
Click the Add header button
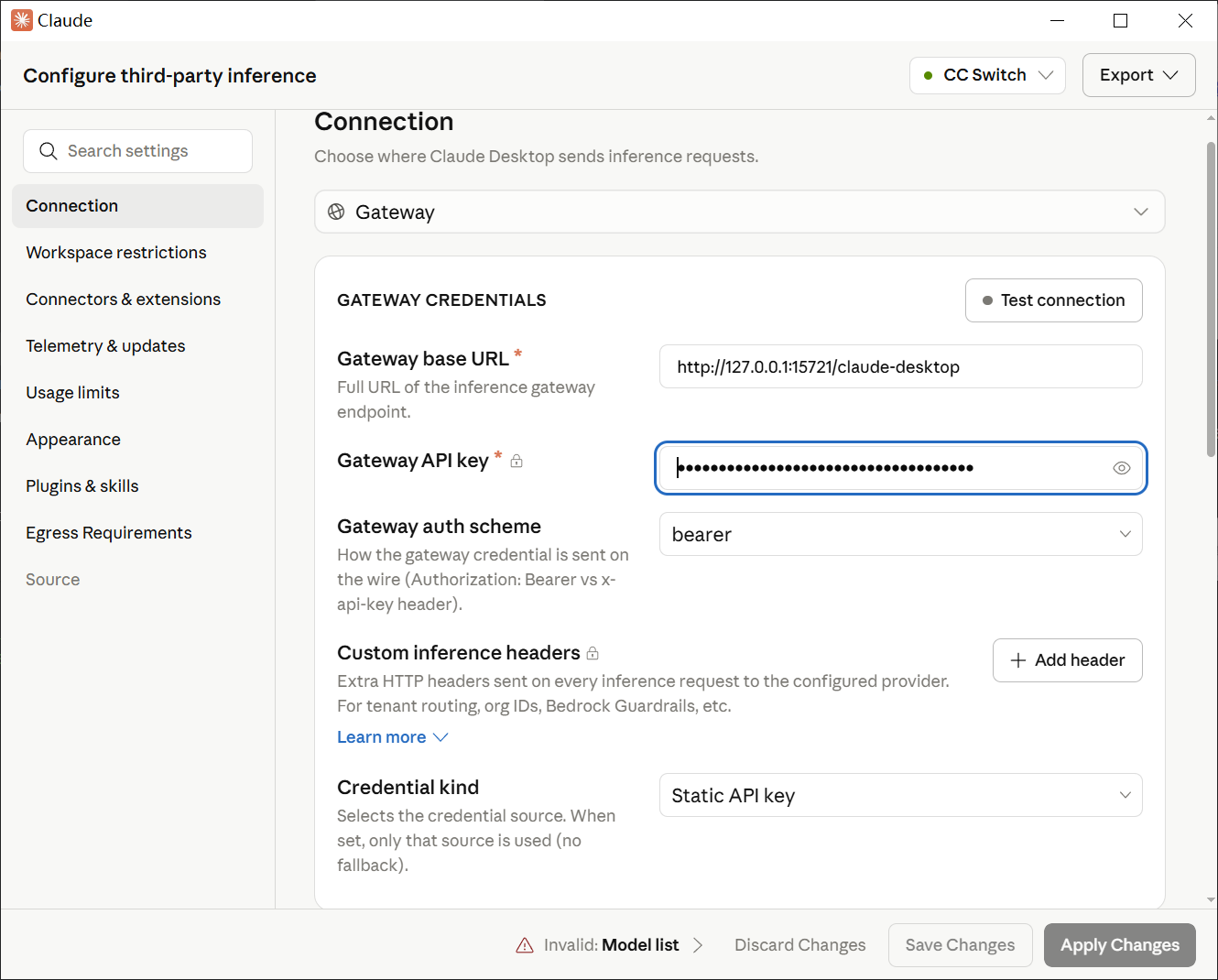[x=1067, y=660]
